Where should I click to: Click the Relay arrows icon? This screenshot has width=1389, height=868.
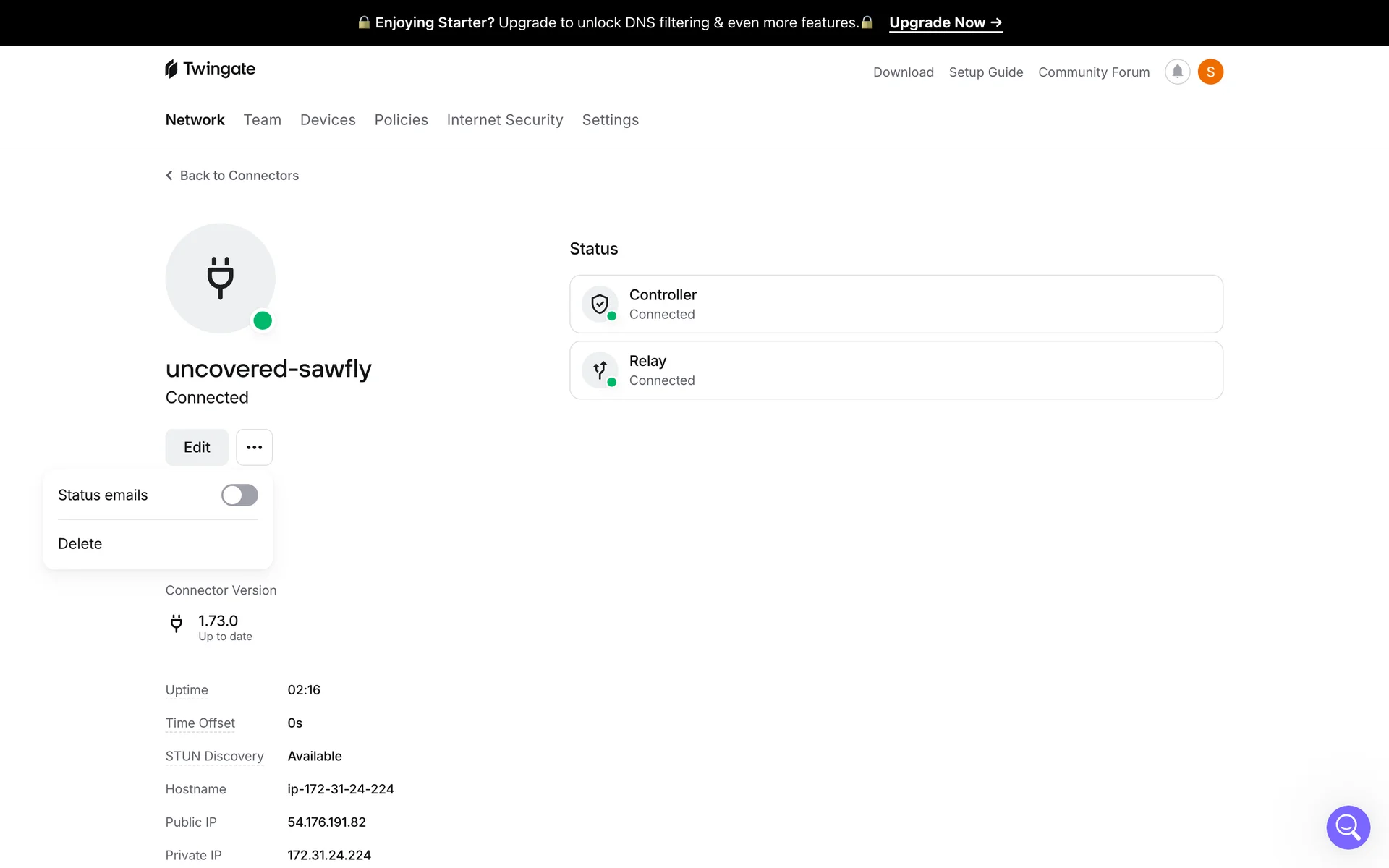600,370
